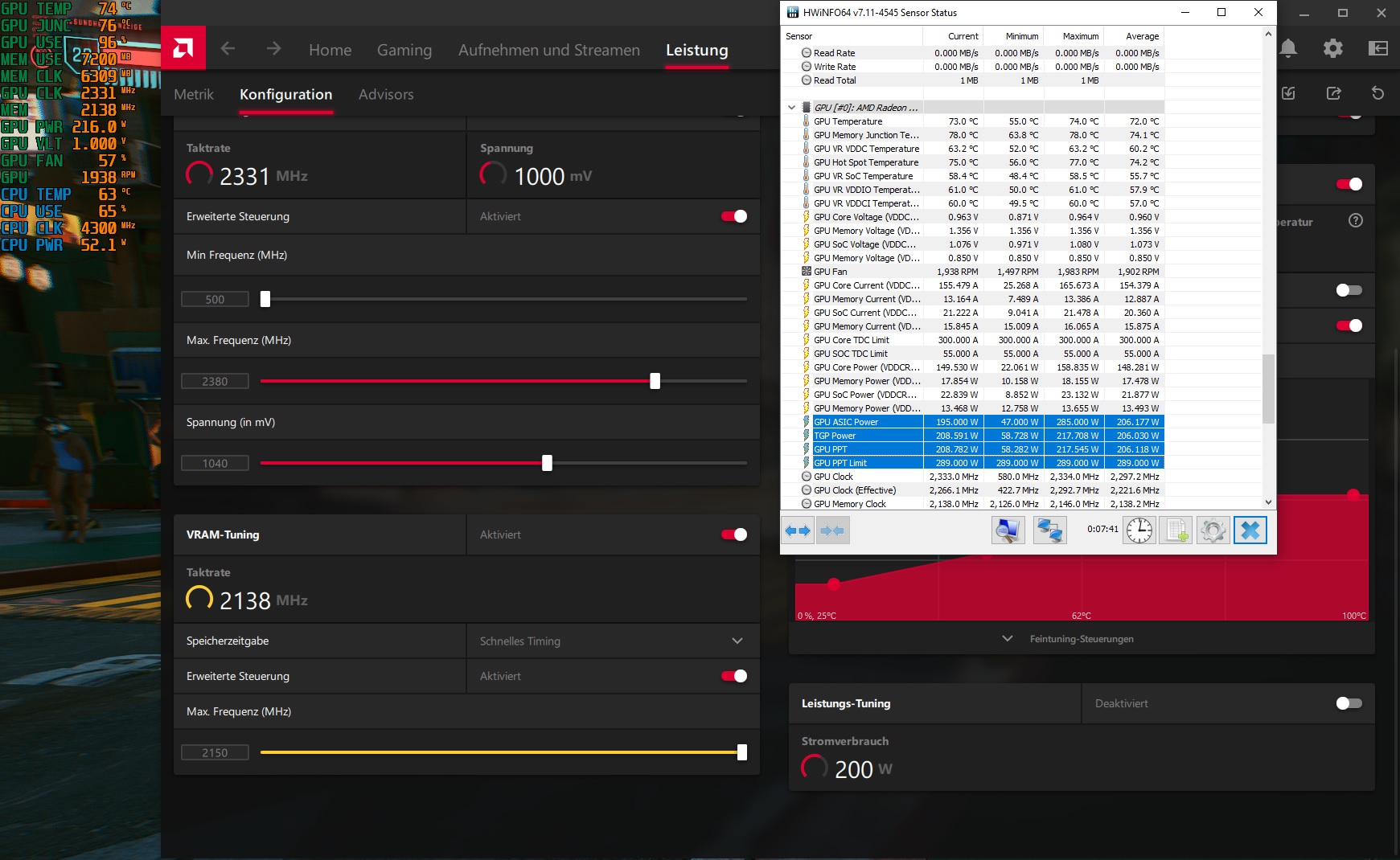Click the fan curve point at 100°C
The image size is (1400, 860).
(1353, 494)
